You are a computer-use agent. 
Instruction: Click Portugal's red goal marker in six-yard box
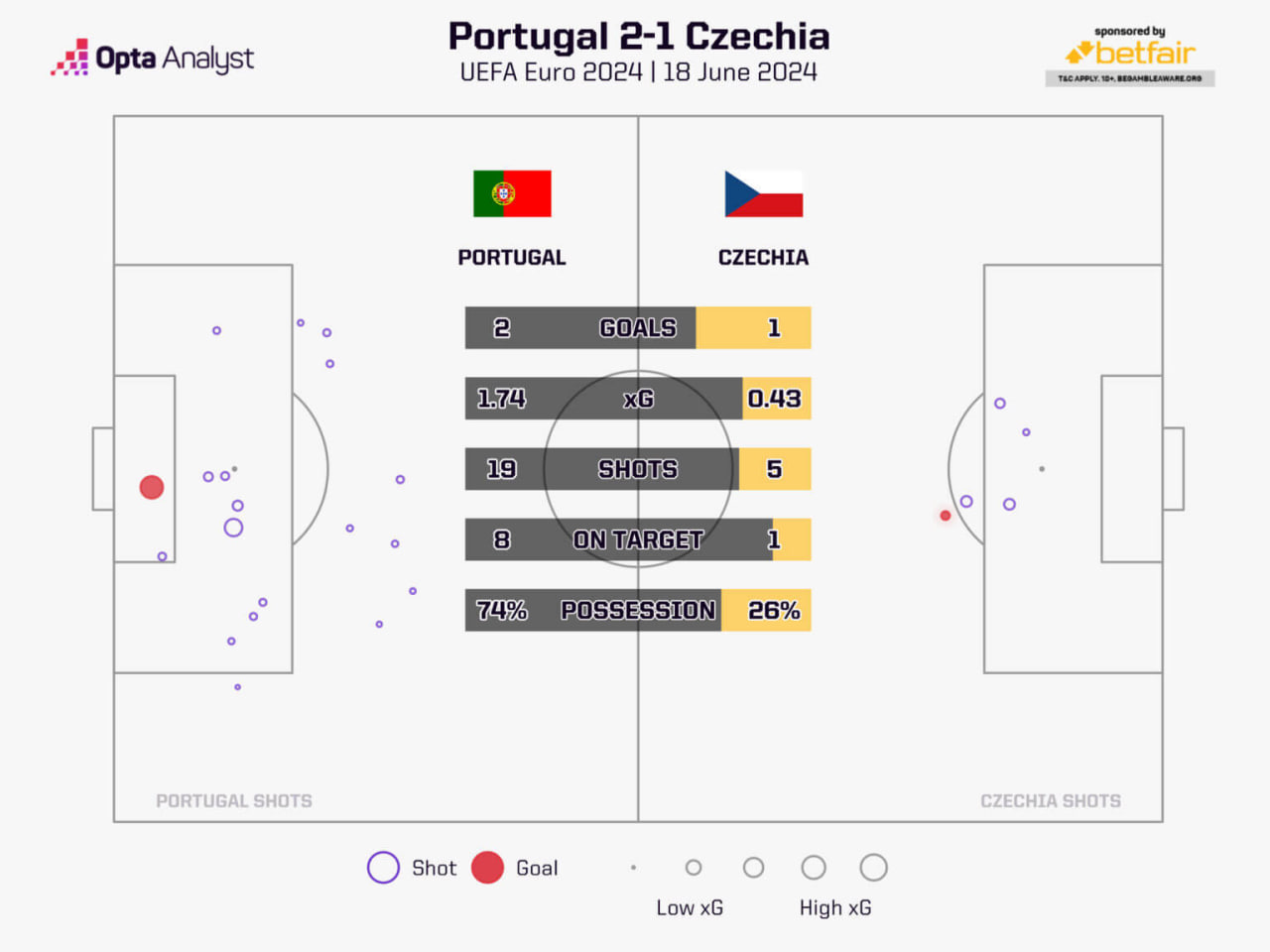coord(152,487)
